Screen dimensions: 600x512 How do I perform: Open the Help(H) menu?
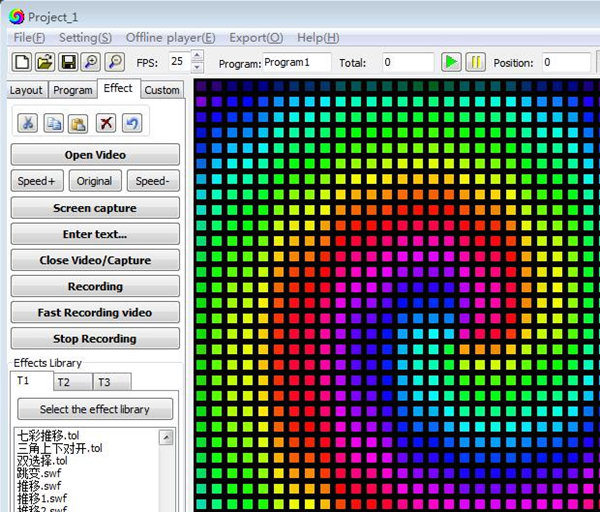pyautogui.click(x=318, y=38)
